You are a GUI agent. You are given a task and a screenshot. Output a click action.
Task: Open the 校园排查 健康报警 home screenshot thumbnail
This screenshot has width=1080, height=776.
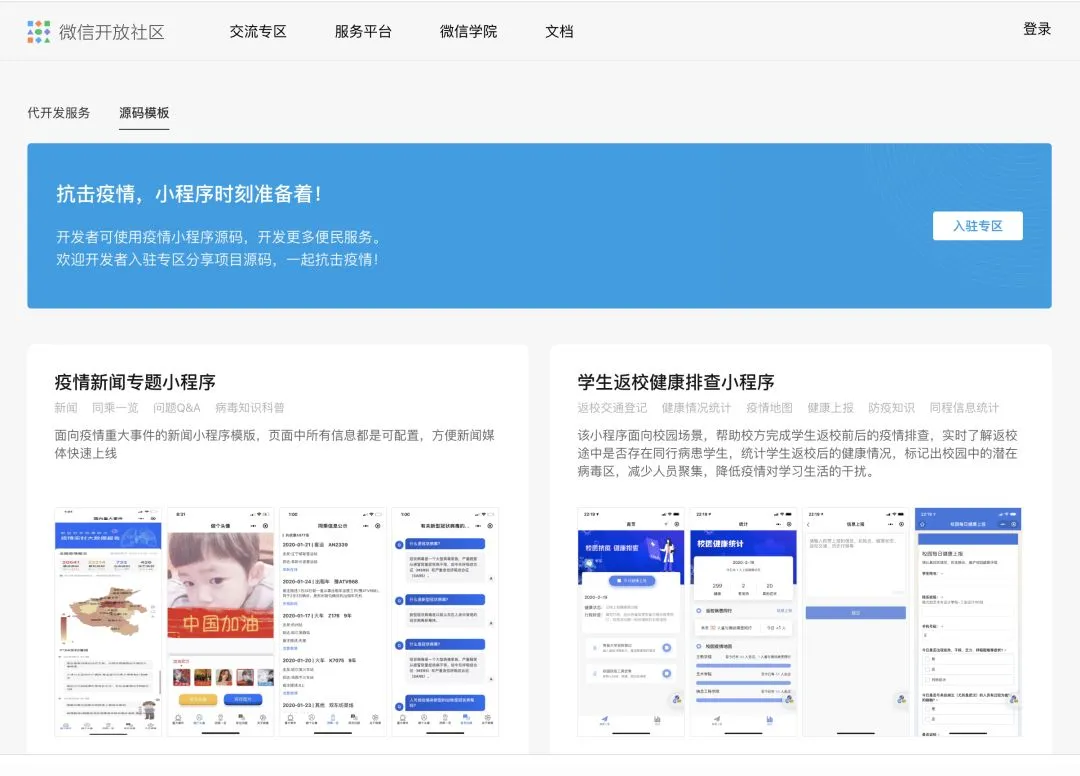click(x=631, y=622)
